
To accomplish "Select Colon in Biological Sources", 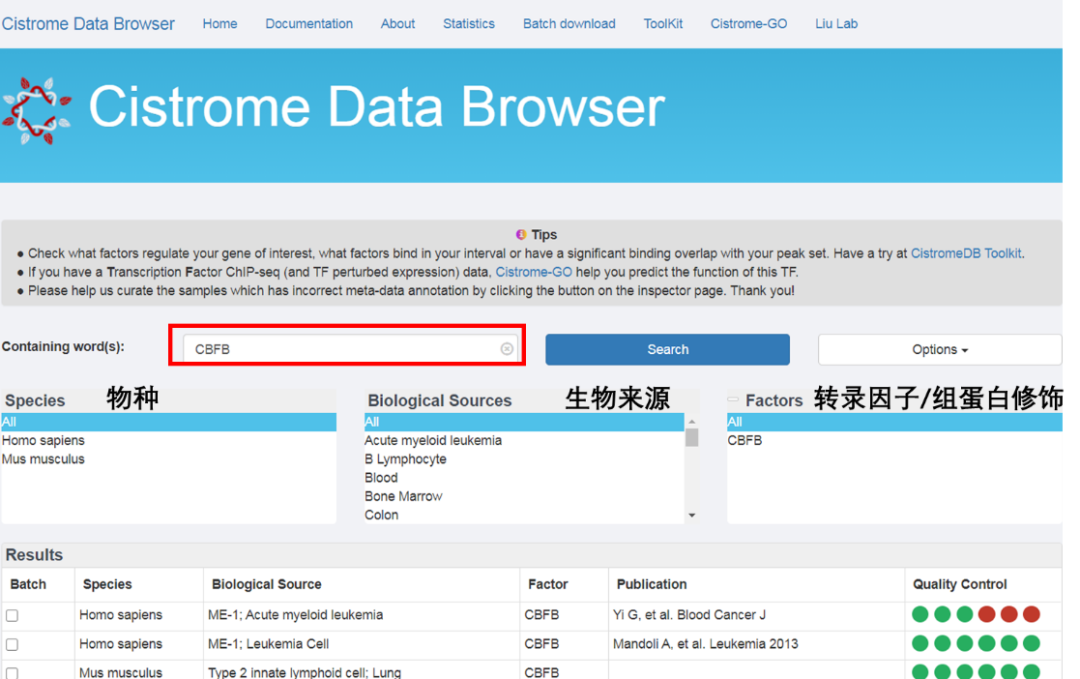I will [x=524, y=515].
